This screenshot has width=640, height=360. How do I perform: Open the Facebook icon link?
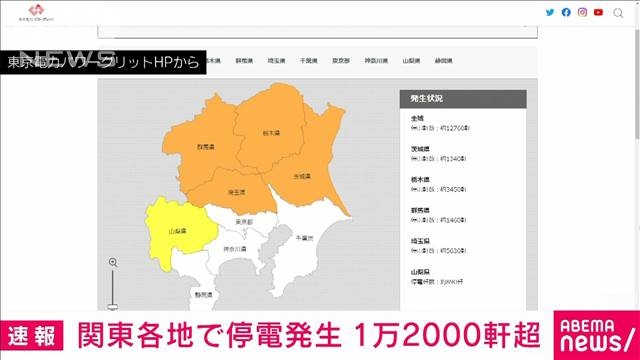coord(566,12)
